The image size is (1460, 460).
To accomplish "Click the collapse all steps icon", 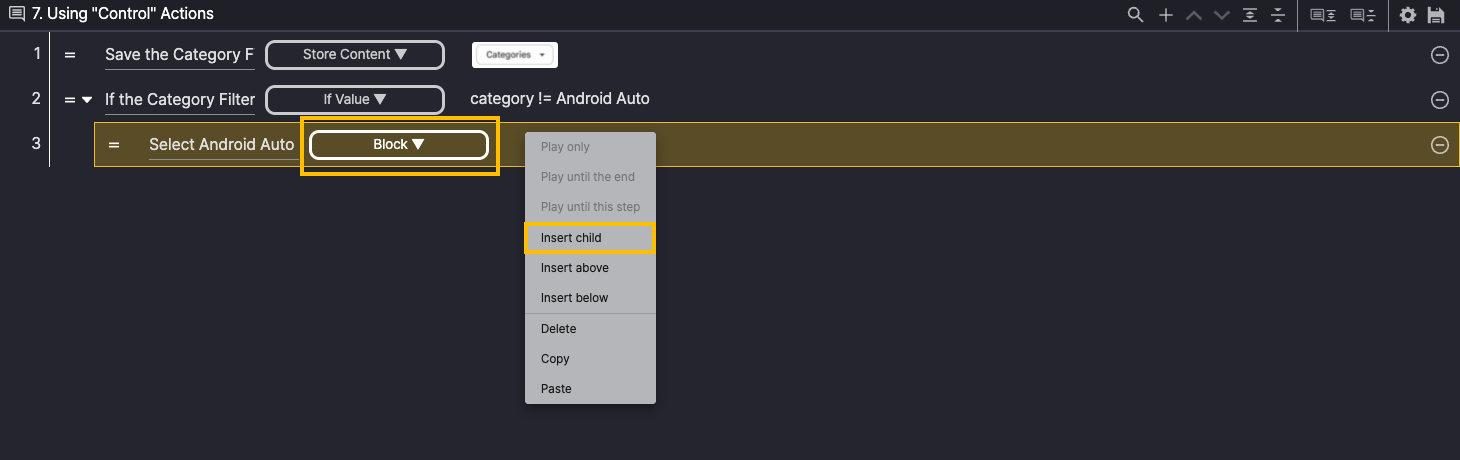I will click(1278, 15).
